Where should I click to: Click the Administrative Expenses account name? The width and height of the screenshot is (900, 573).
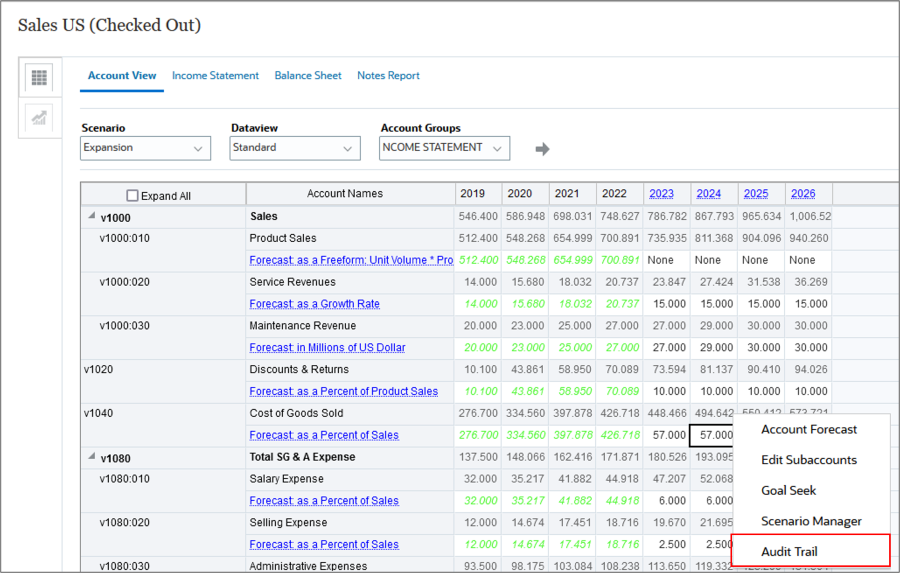click(308, 566)
